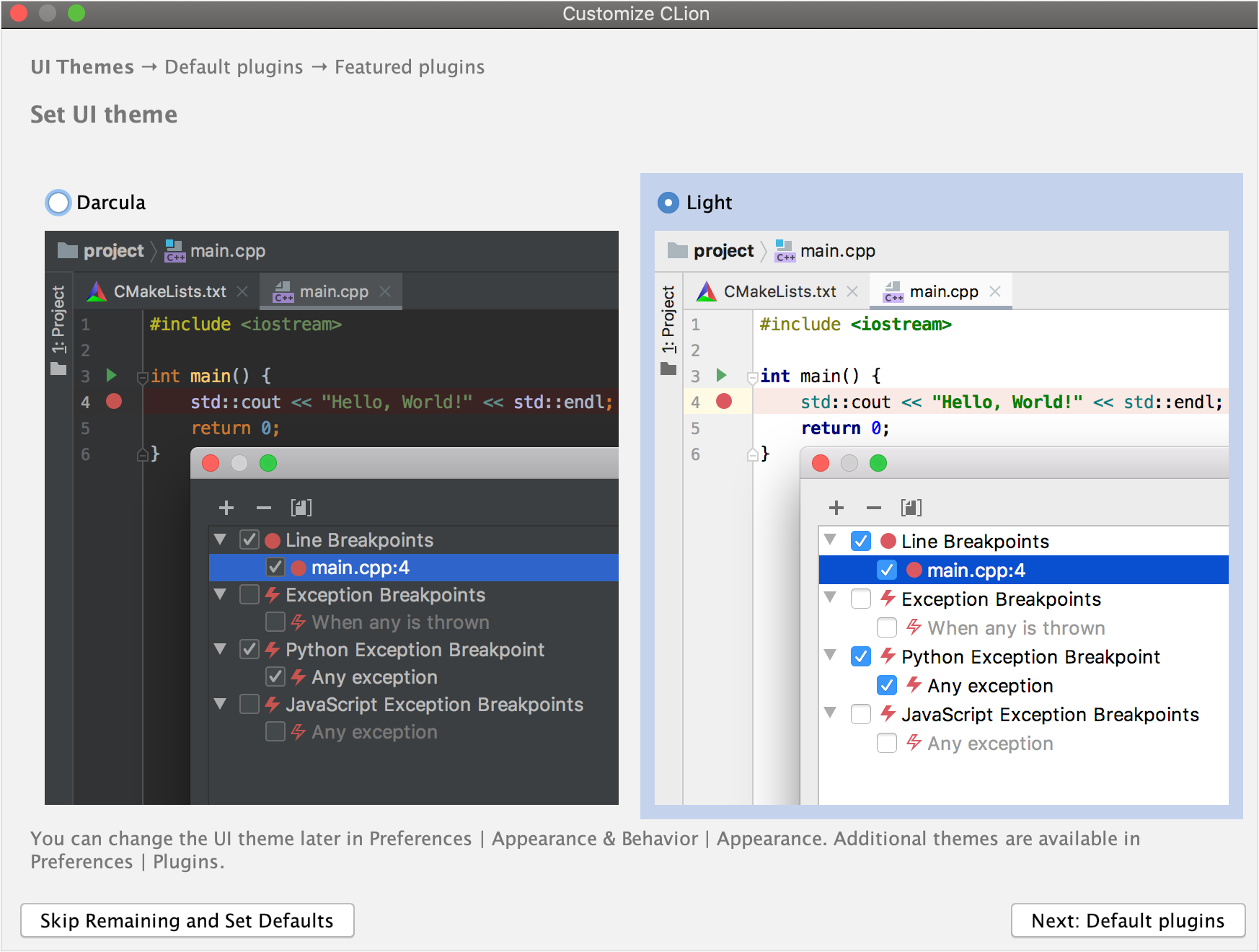Click the minus remove icon in Light preview
This screenshot has width=1259, height=952.
pos(874,508)
